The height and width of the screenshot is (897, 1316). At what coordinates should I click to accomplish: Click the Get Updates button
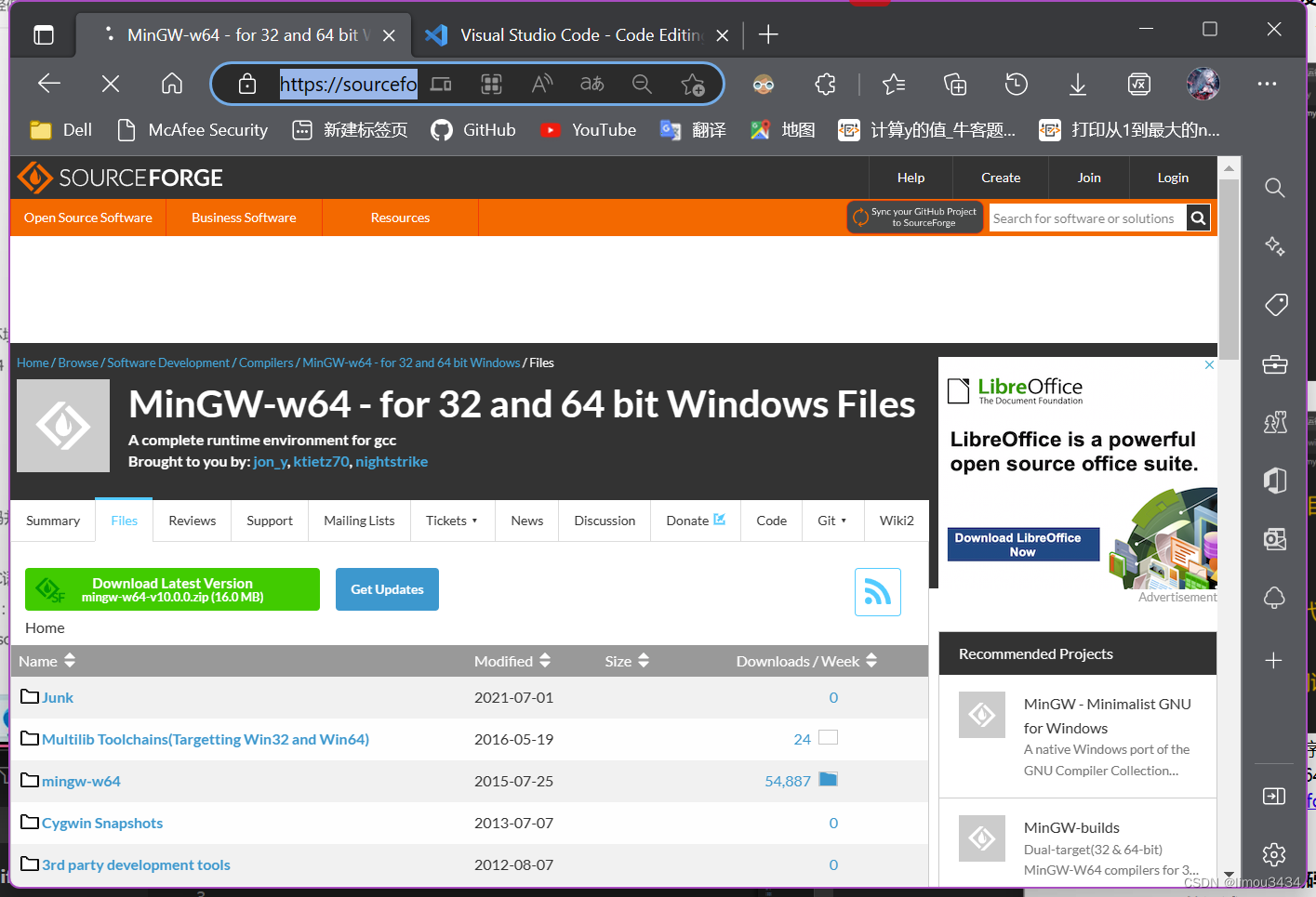click(x=387, y=589)
